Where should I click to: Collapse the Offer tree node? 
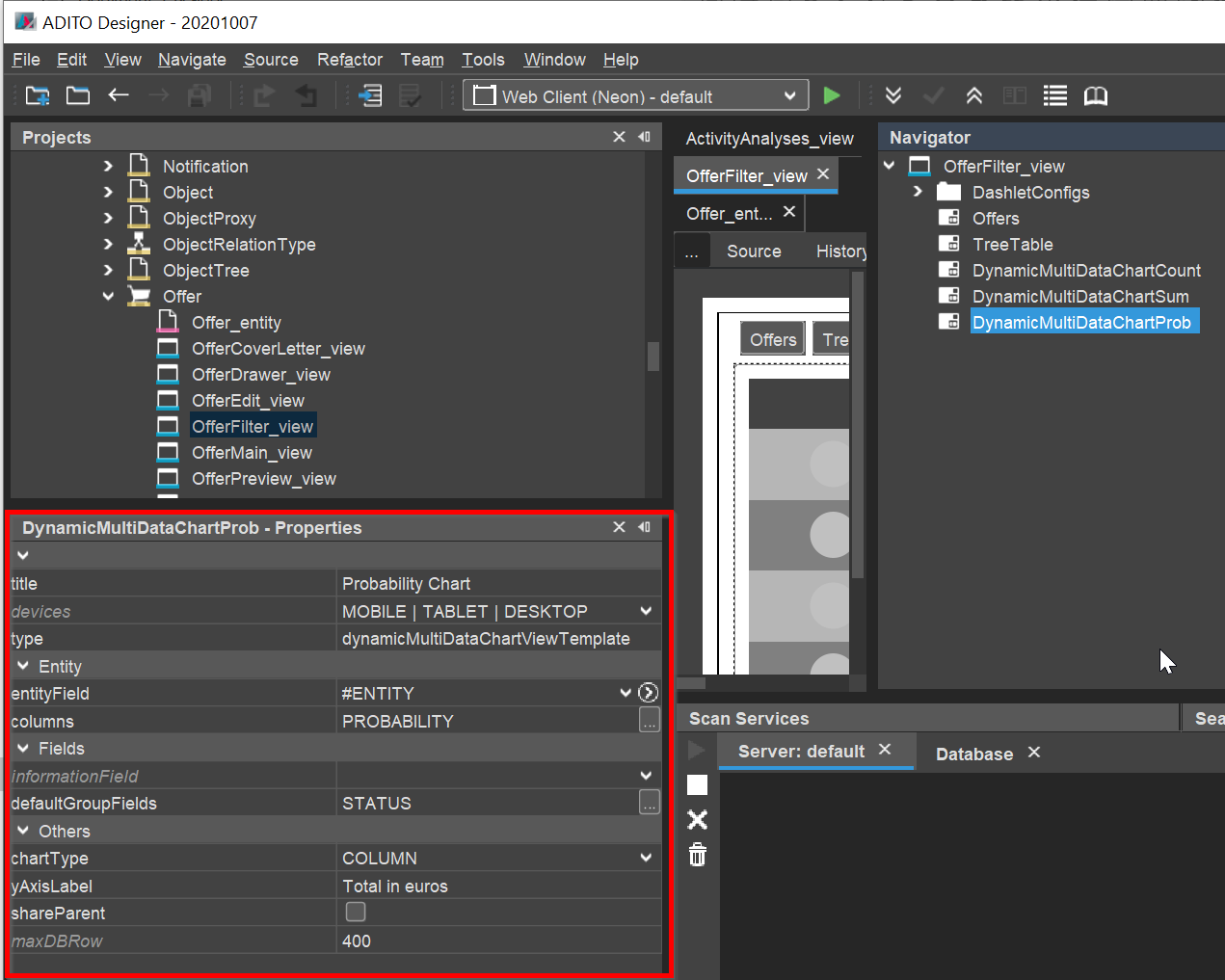pyautogui.click(x=108, y=297)
